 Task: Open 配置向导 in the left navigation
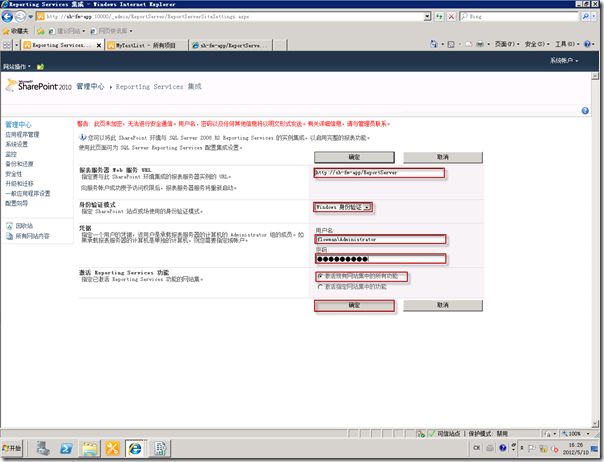coord(16,203)
